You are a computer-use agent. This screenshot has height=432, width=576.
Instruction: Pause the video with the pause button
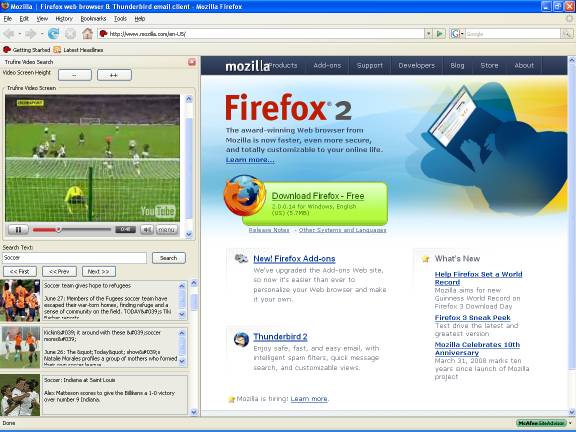[18, 230]
